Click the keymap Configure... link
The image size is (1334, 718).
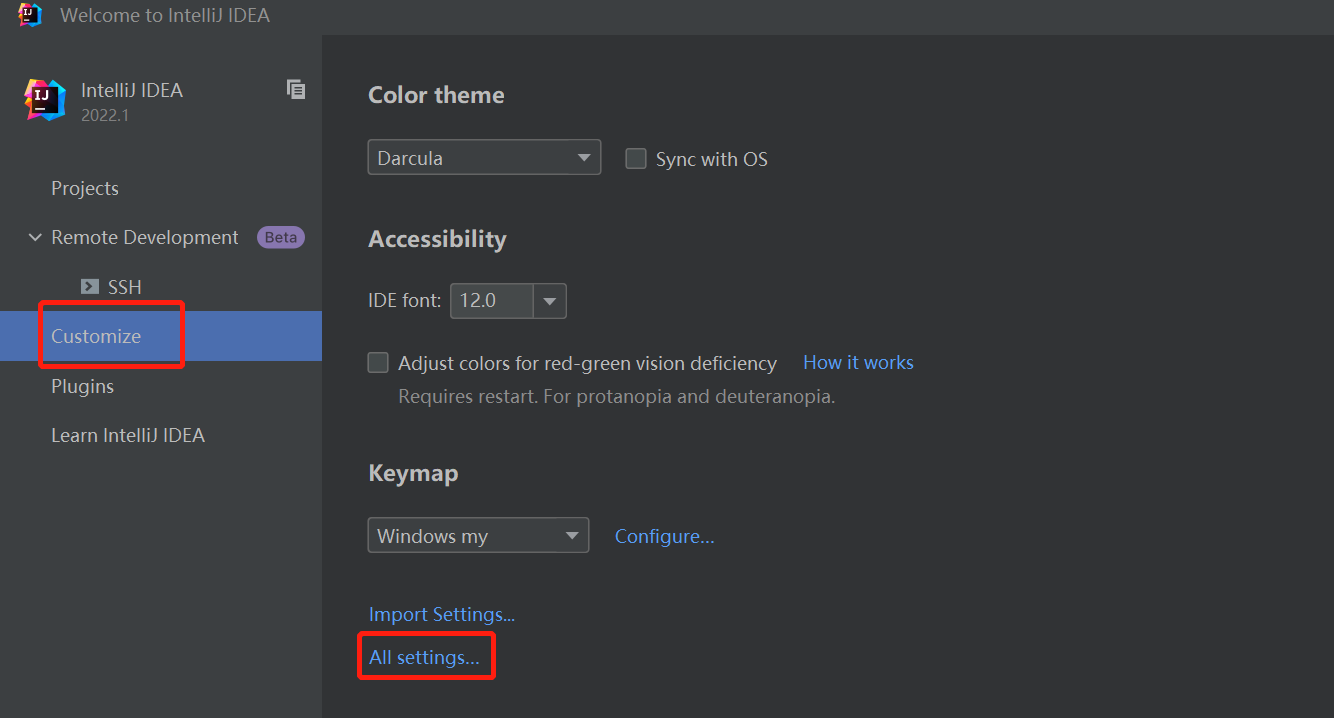coord(664,537)
